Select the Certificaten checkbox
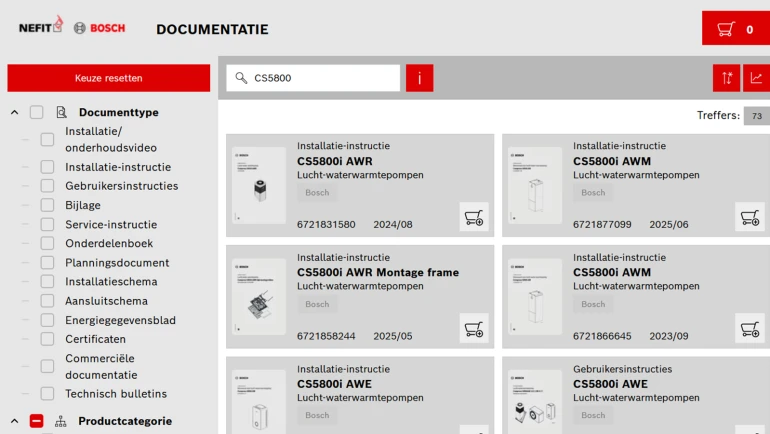770x434 pixels. pos(47,339)
